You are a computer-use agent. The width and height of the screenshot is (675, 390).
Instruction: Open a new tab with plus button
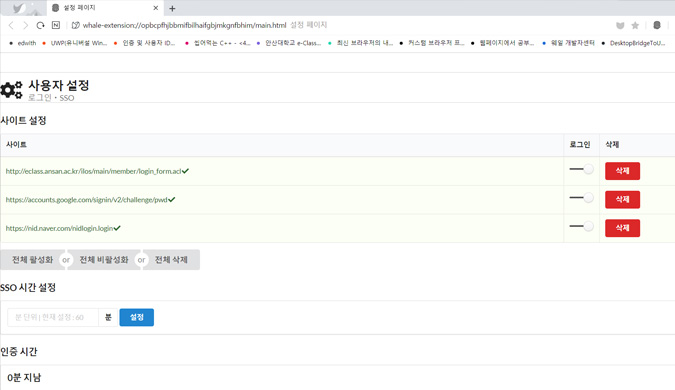(x=172, y=8)
